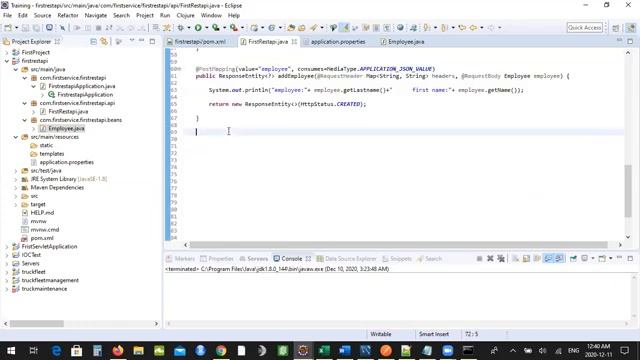This screenshot has height=360, width=640.
Task: Click the Skip All Breakpoints toolbar icon
Action: tap(62, 28)
